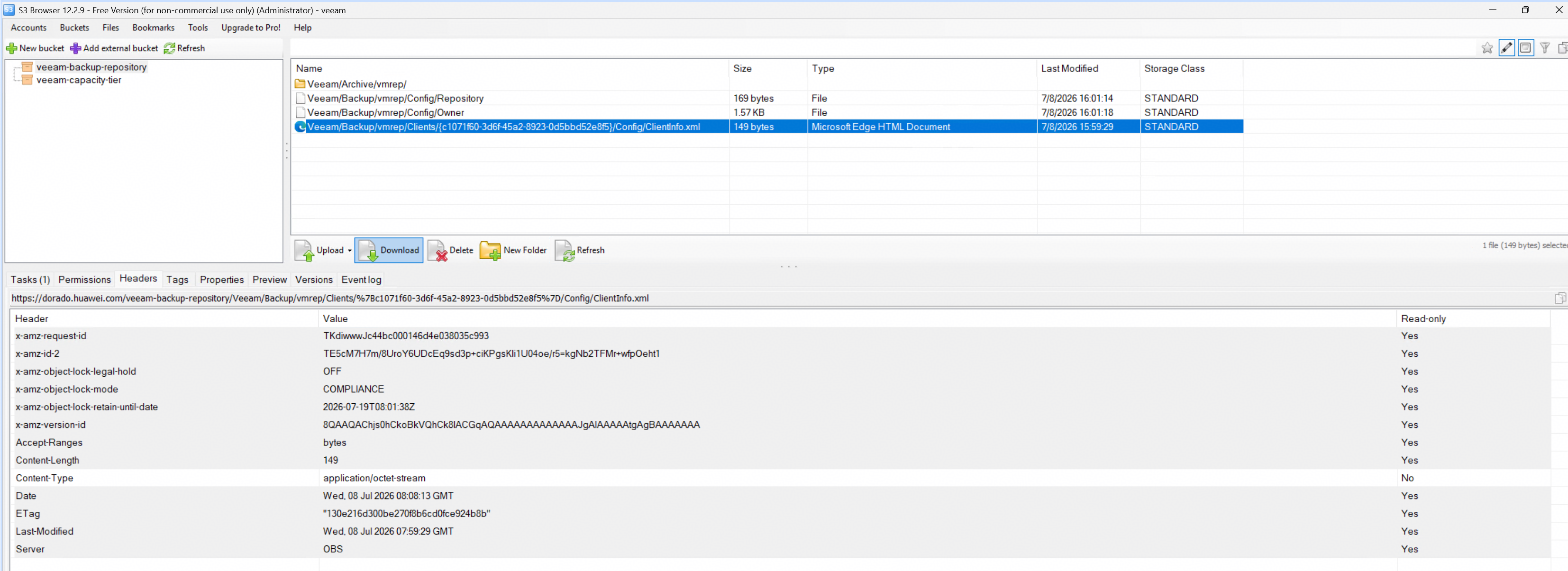Click the application/octet-stream Content-Type value

[374, 478]
